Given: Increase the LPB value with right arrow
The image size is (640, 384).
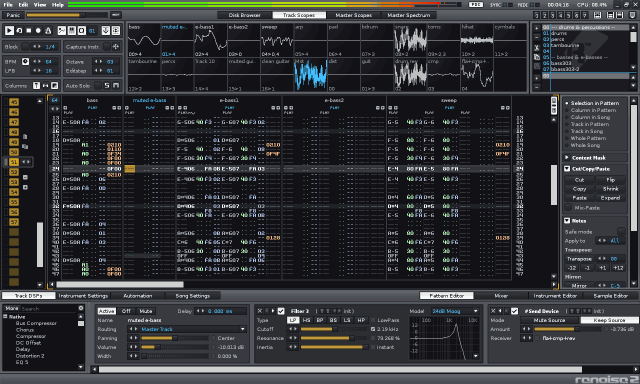Looking at the screenshot, I should [x=40, y=71].
